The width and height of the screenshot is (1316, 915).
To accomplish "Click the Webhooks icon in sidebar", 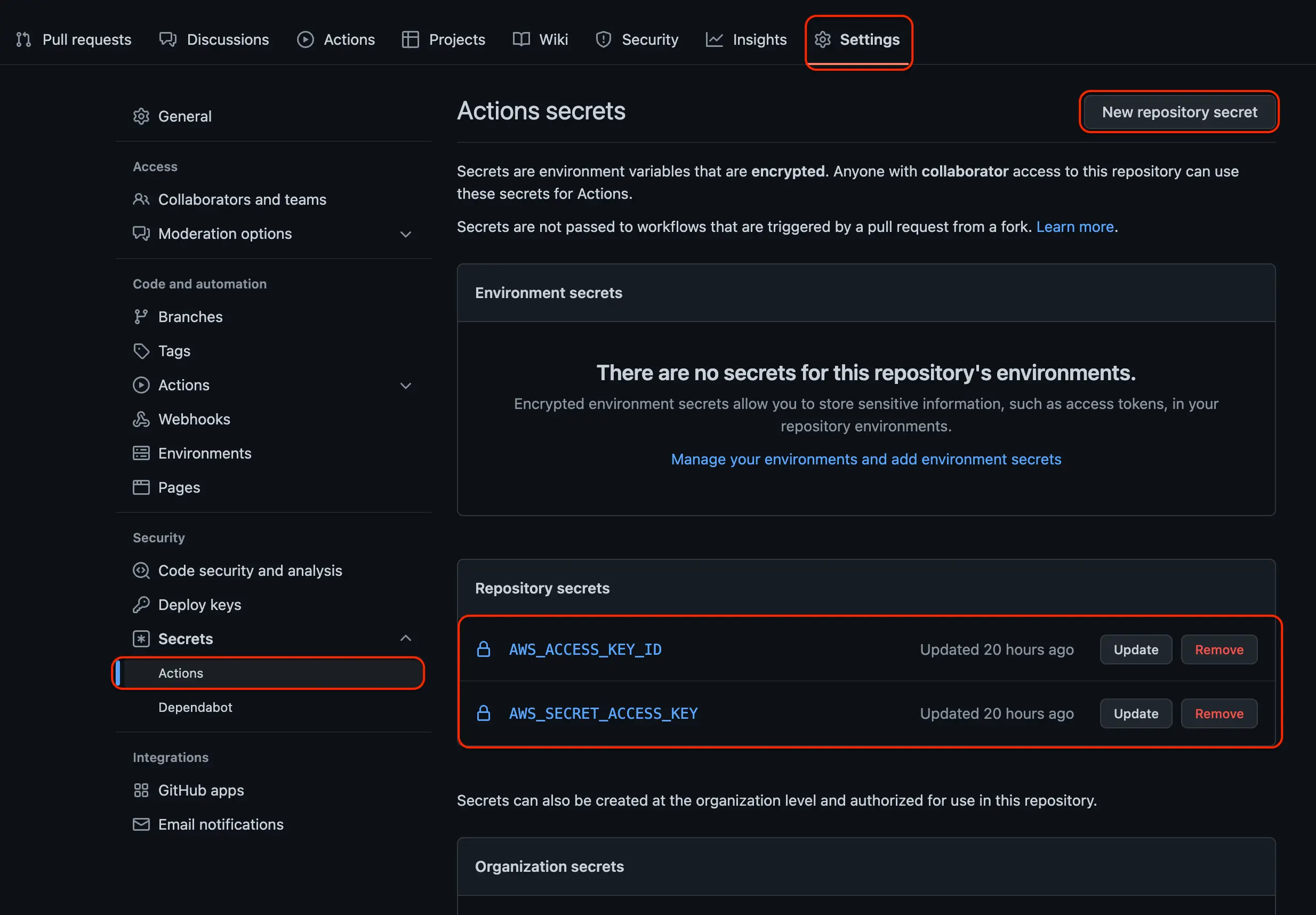I will (141, 419).
